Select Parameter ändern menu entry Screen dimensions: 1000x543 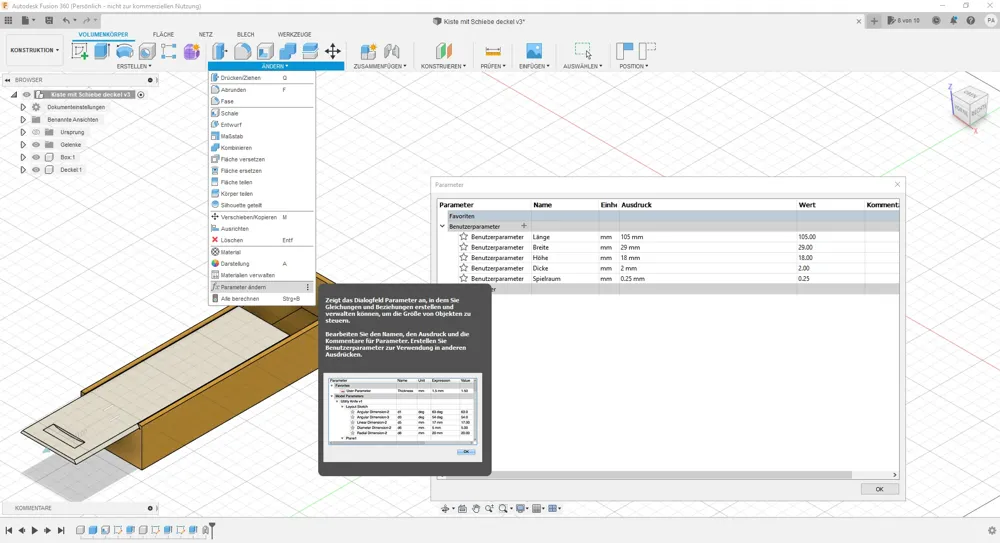(x=261, y=287)
